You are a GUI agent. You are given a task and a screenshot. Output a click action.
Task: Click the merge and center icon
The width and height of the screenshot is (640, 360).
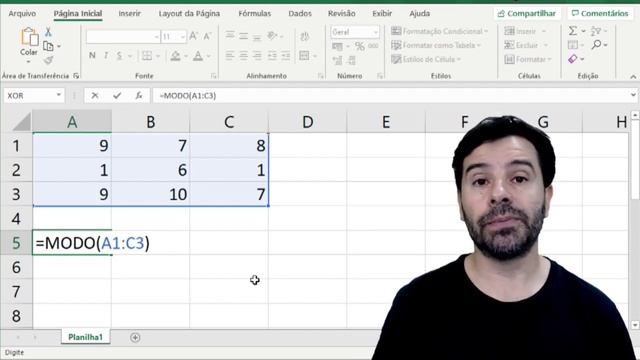click(304, 55)
